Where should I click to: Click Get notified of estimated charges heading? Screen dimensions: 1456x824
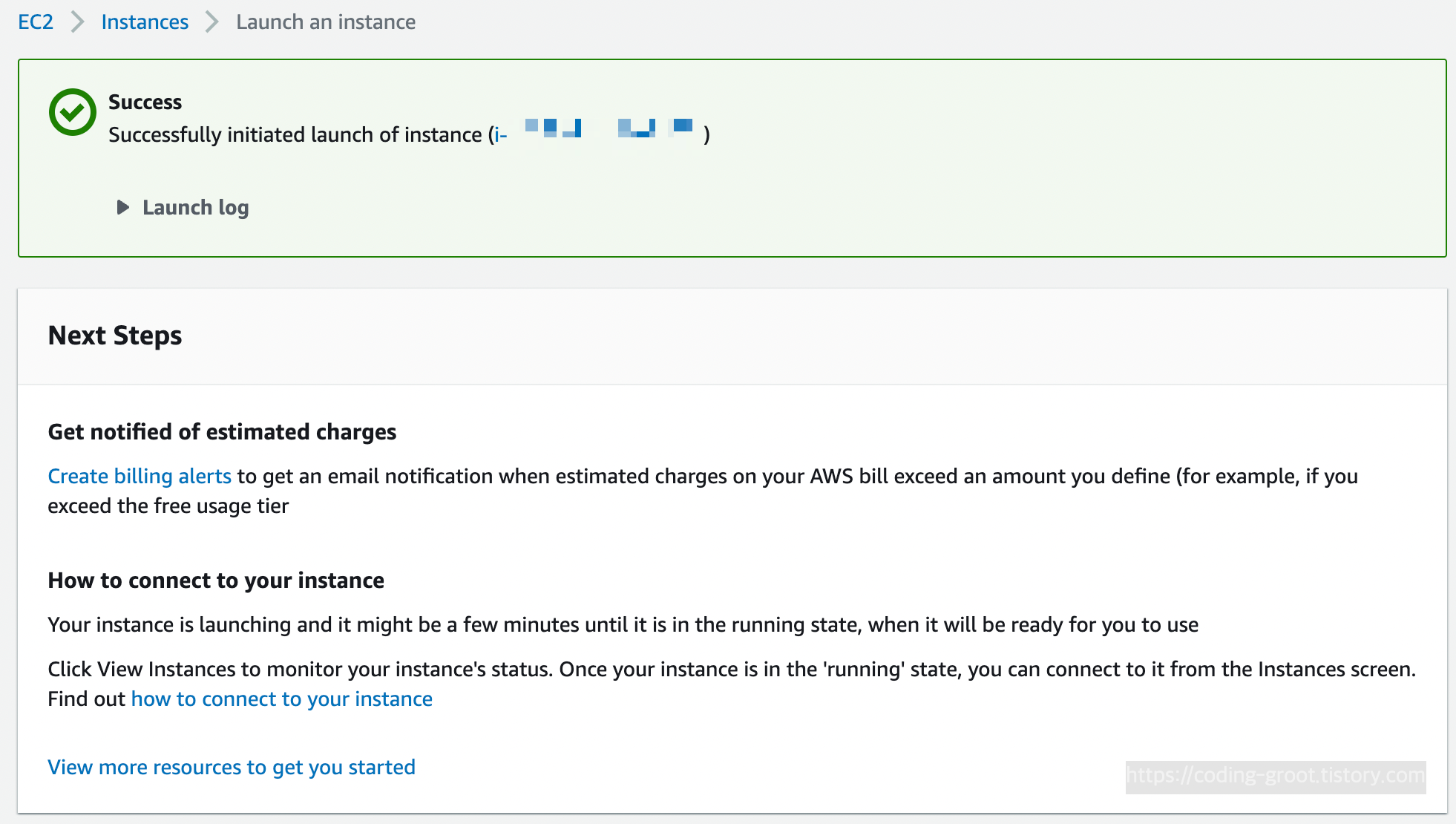coord(222,432)
